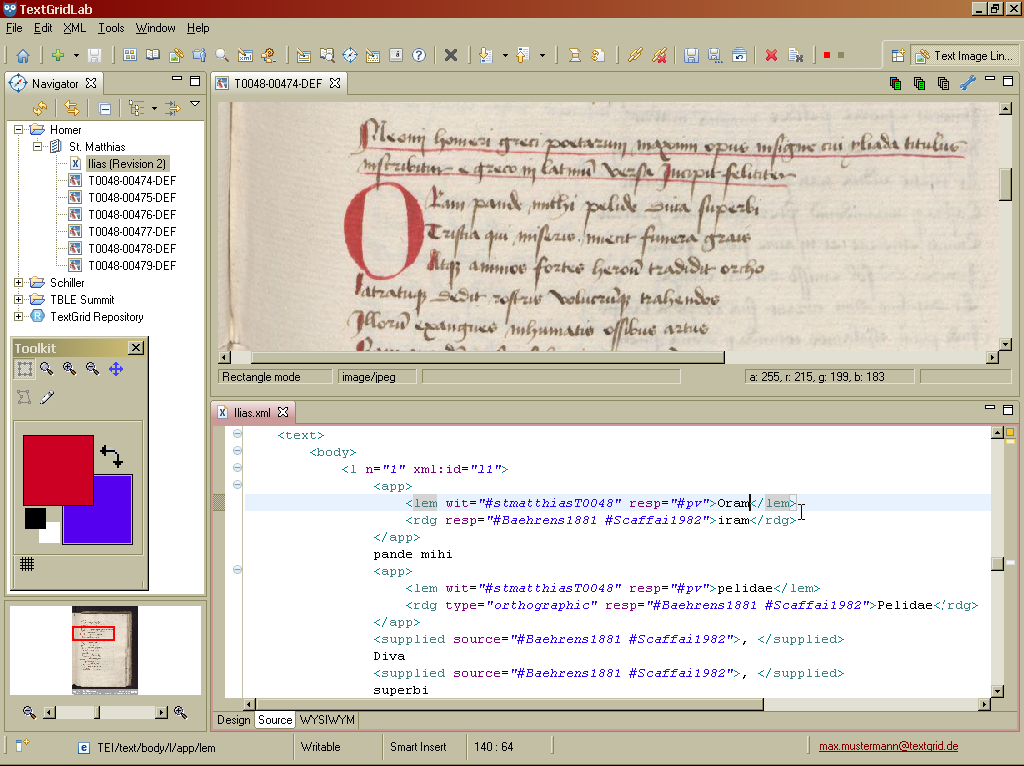Collapse the Homer project tree node
The height and width of the screenshot is (766, 1024).
[19, 130]
